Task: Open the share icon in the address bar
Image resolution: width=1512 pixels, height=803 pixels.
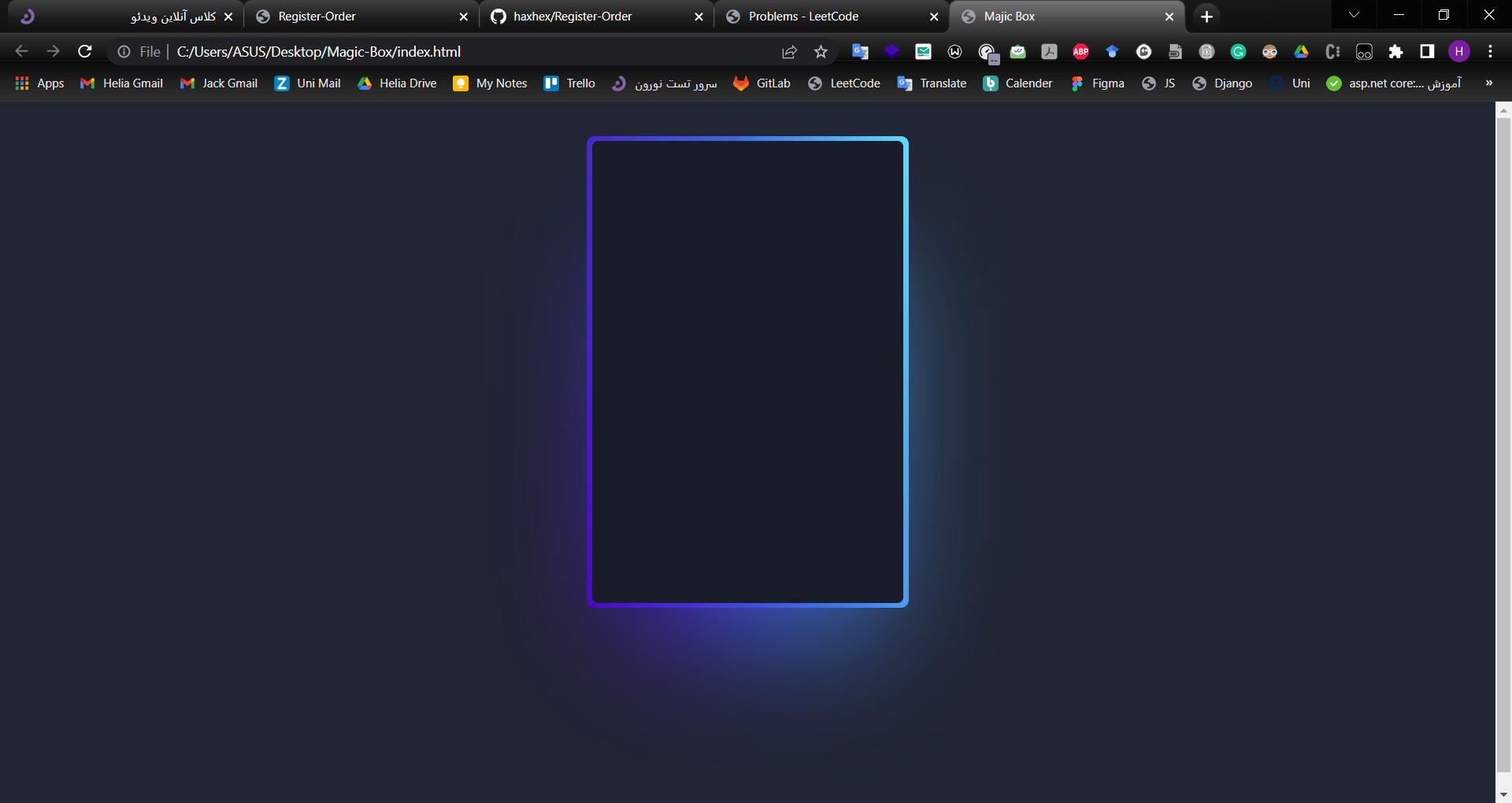Action: tap(789, 51)
